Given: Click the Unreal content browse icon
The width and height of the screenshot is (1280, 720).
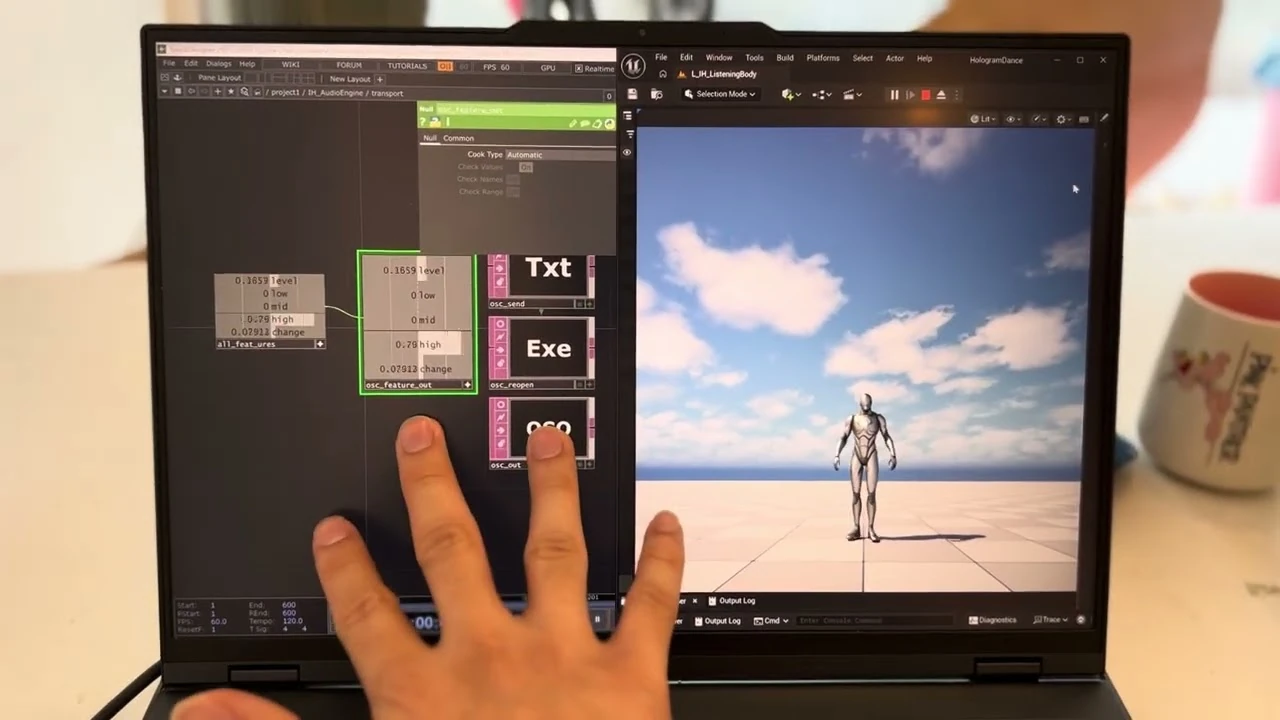Looking at the screenshot, I should [x=657, y=94].
